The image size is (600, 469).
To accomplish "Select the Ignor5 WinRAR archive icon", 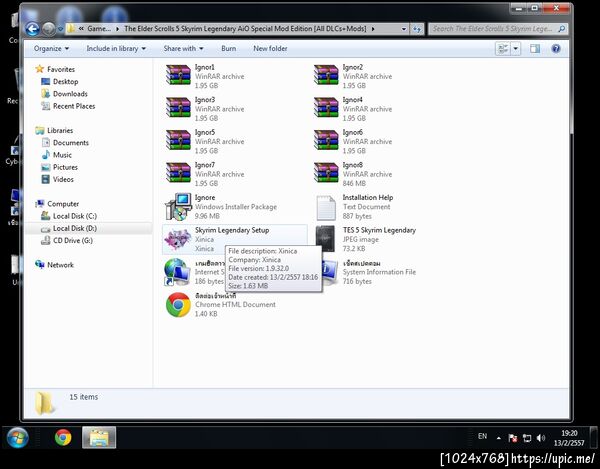I will click(x=178, y=140).
